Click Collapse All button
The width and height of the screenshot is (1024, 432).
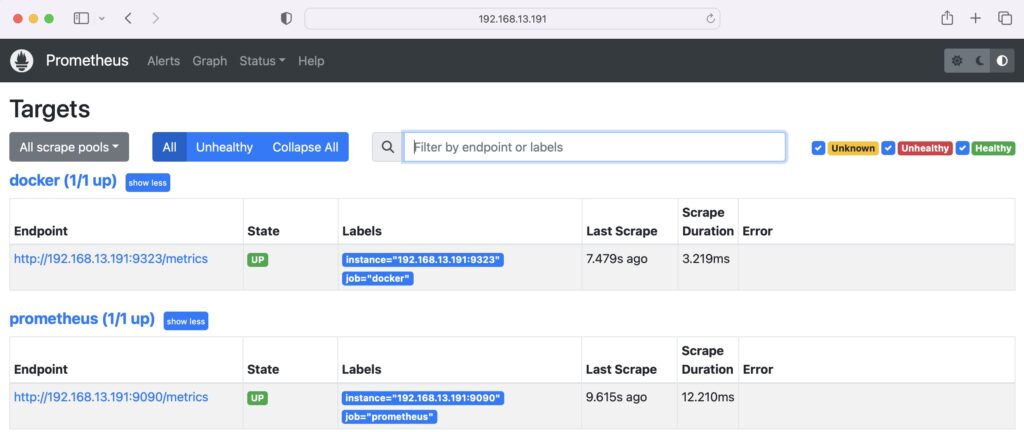(x=306, y=147)
